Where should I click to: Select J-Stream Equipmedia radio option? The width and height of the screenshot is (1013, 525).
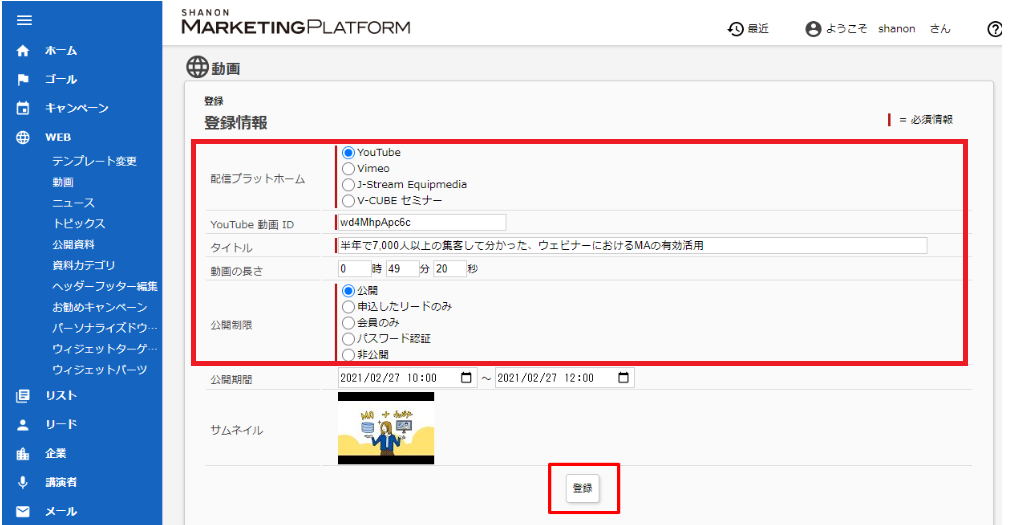pos(348,185)
